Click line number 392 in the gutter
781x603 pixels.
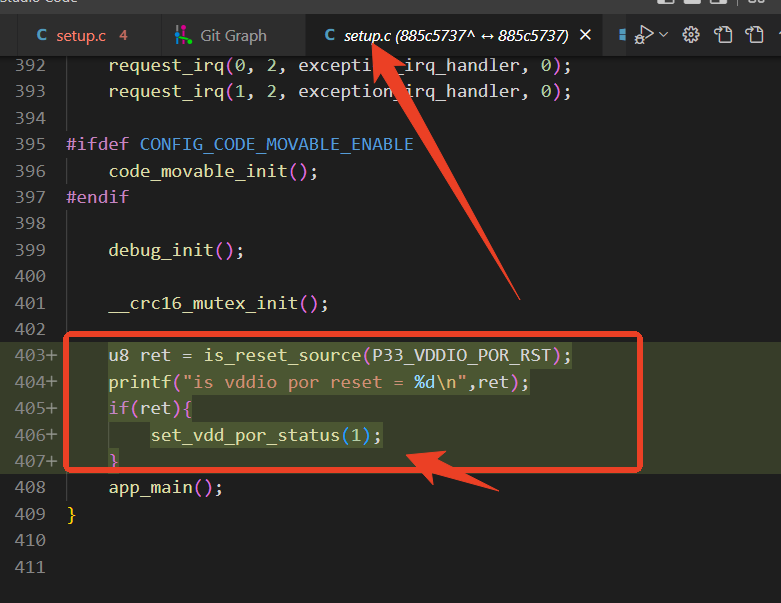point(30,65)
